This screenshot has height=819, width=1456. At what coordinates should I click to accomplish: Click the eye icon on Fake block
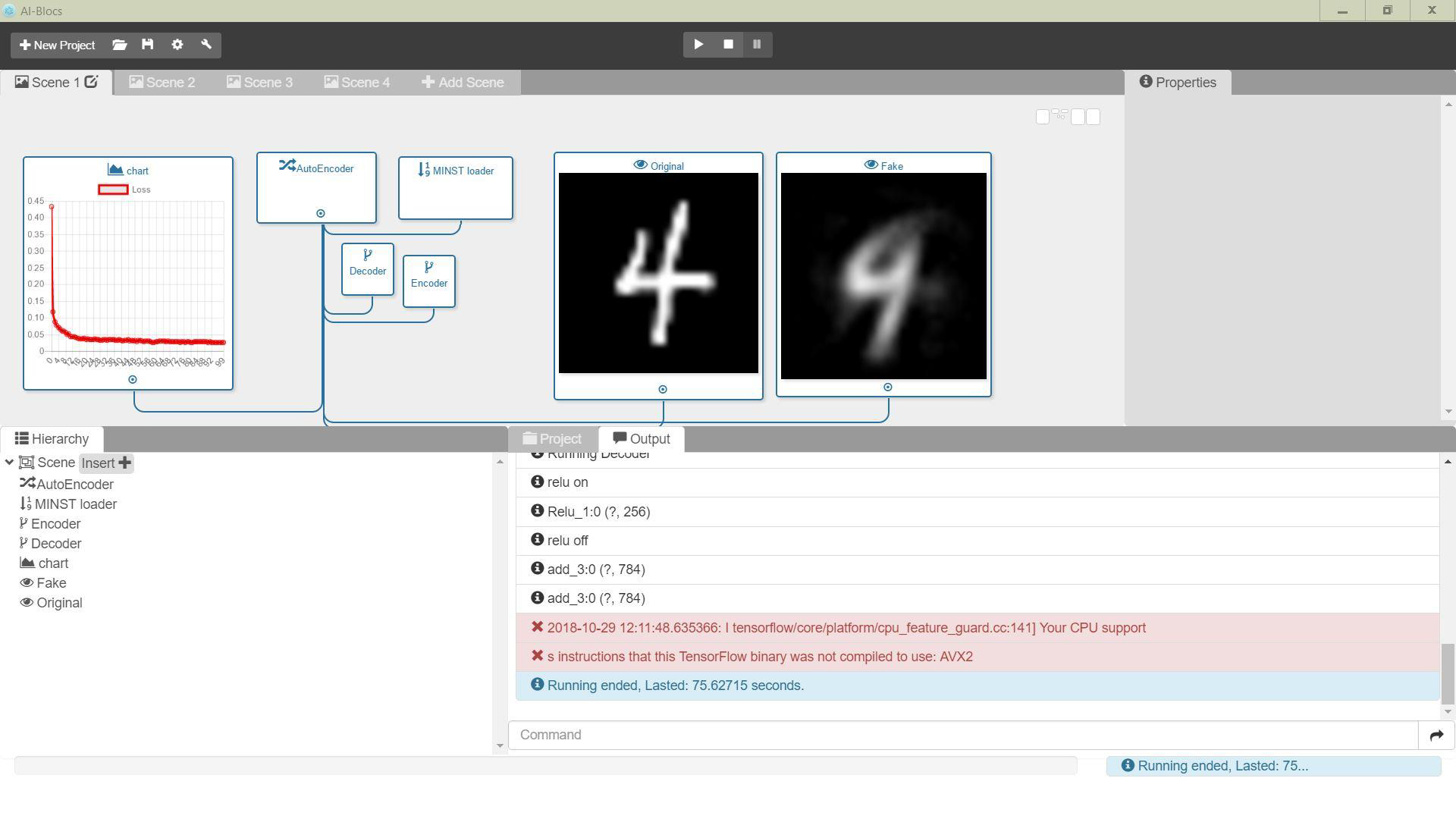tap(871, 165)
